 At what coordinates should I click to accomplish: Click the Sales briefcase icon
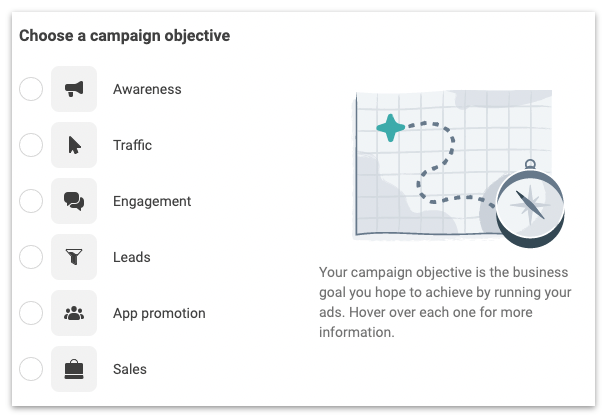pos(74,369)
